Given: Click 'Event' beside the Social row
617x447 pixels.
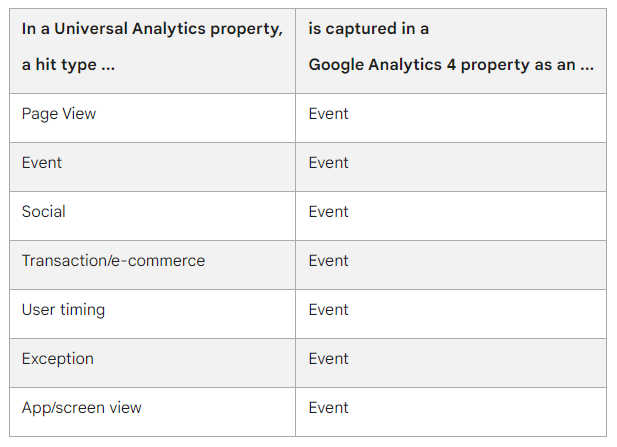Looking at the screenshot, I should [x=328, y=212].
